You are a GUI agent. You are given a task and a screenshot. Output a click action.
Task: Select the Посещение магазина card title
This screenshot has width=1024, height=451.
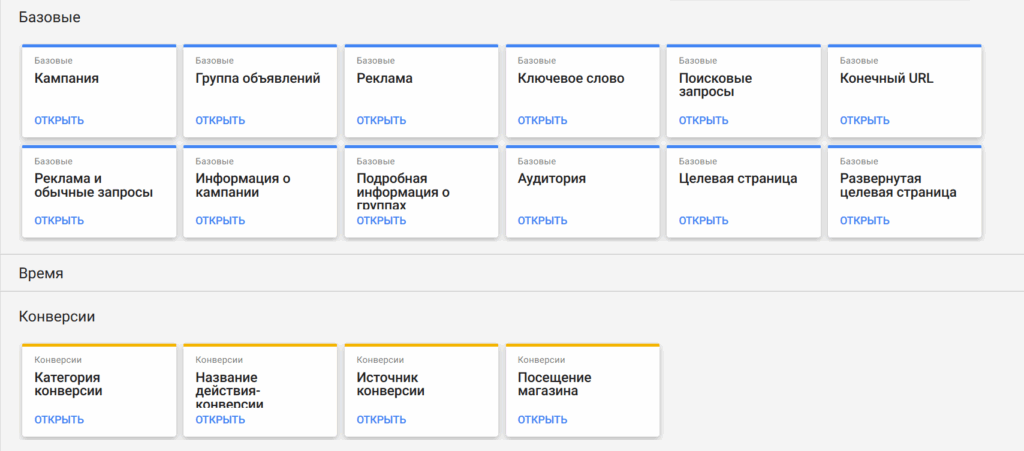pos(554,384)
